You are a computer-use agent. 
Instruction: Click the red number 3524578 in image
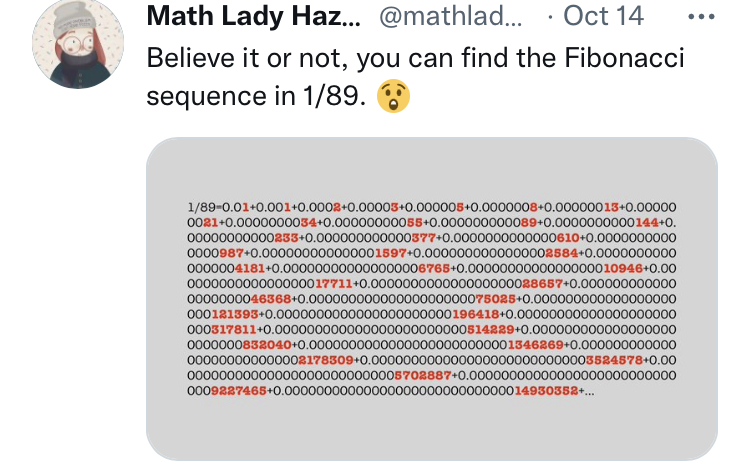point(615,359)
